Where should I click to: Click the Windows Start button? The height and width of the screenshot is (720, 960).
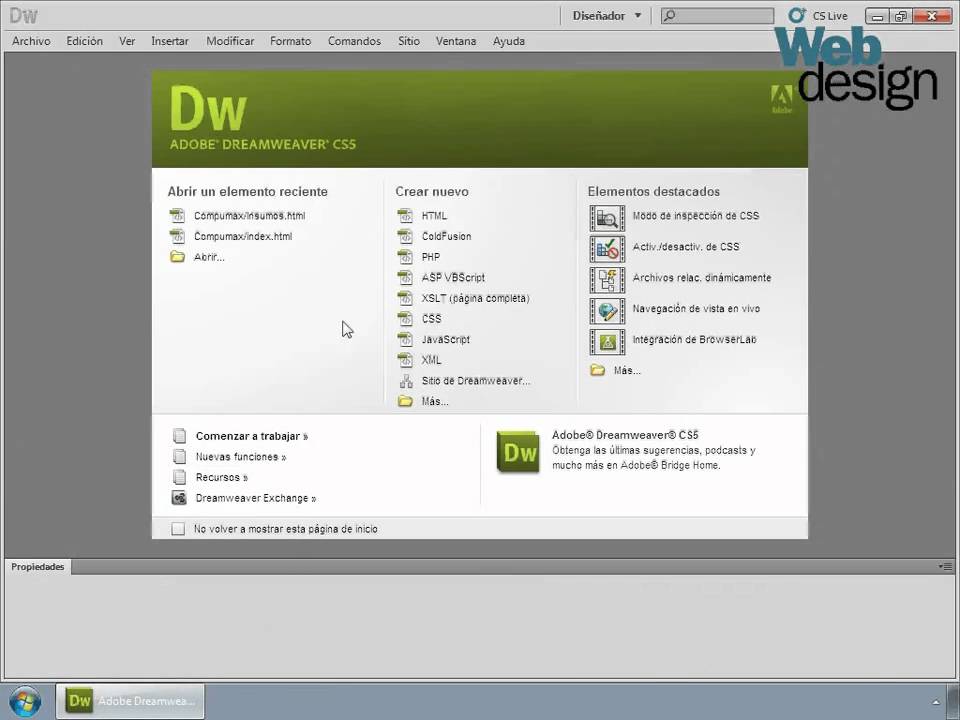[x=25, y=702]
